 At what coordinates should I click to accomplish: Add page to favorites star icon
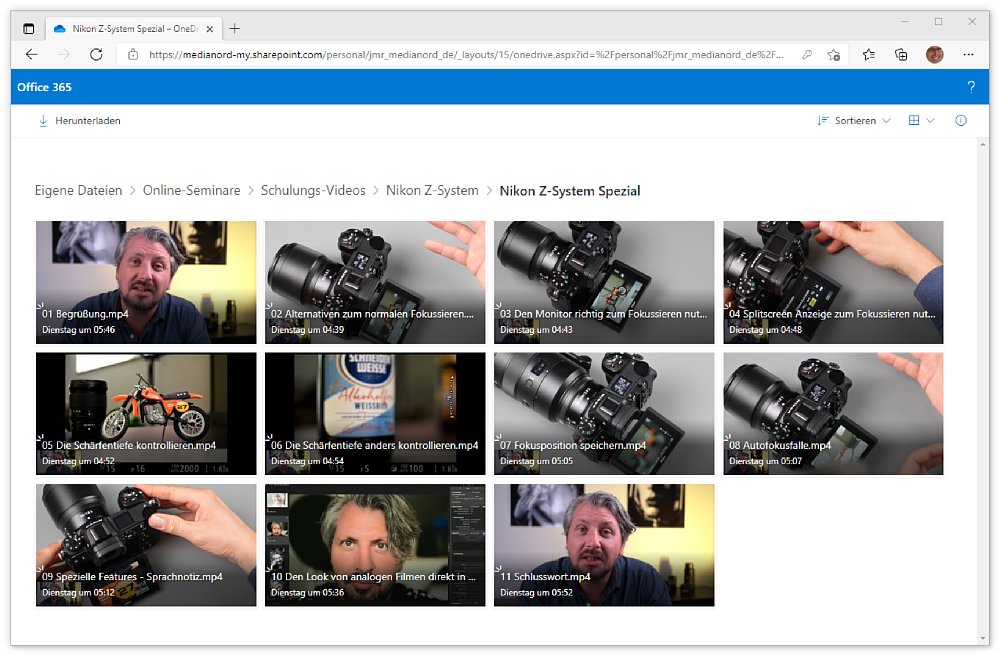[x=834, y=55]
